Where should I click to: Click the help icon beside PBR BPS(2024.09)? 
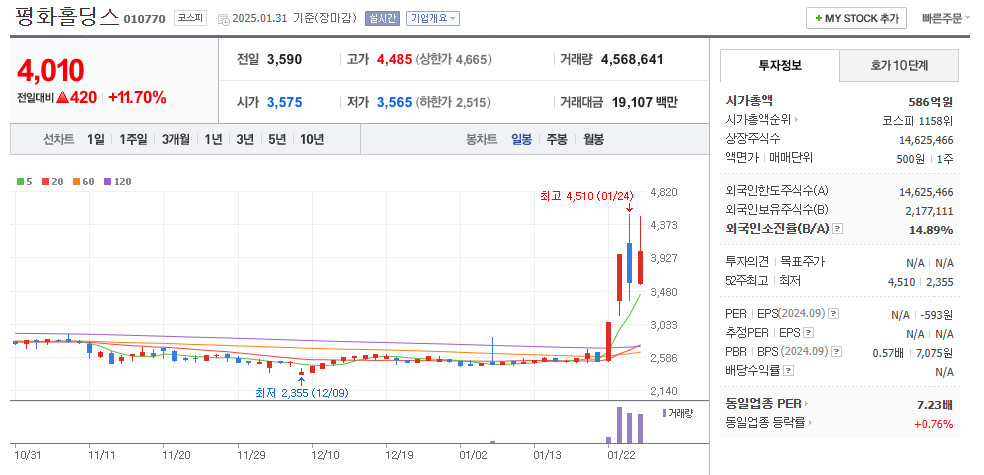(x=837, y=351)
